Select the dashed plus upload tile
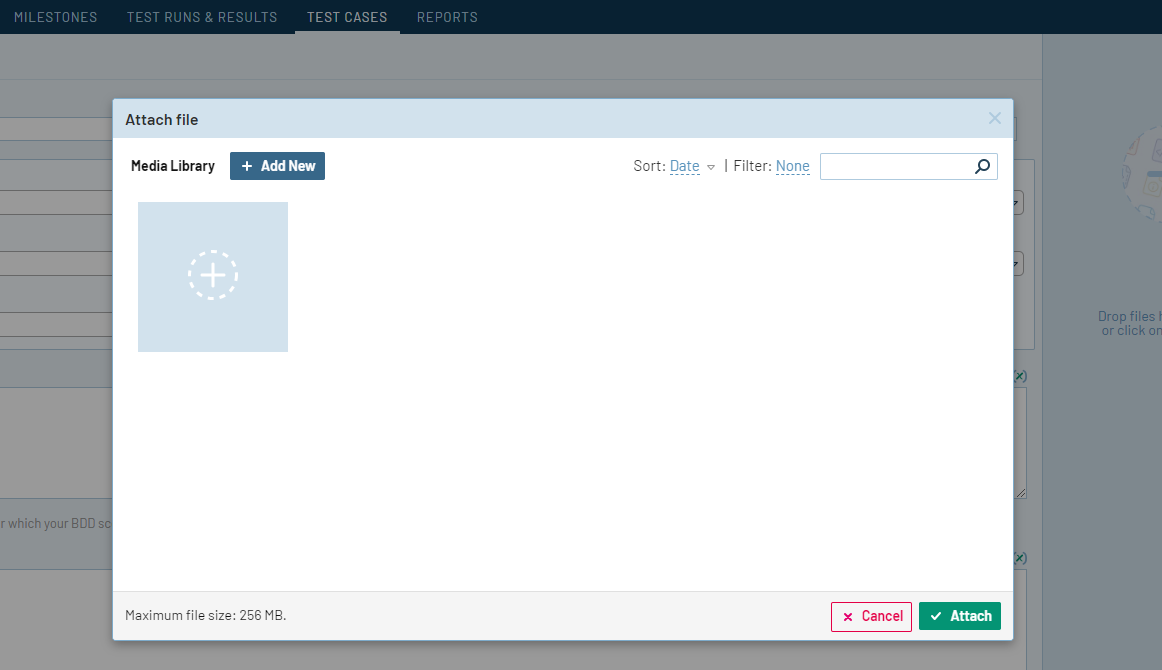 [213, 276]
